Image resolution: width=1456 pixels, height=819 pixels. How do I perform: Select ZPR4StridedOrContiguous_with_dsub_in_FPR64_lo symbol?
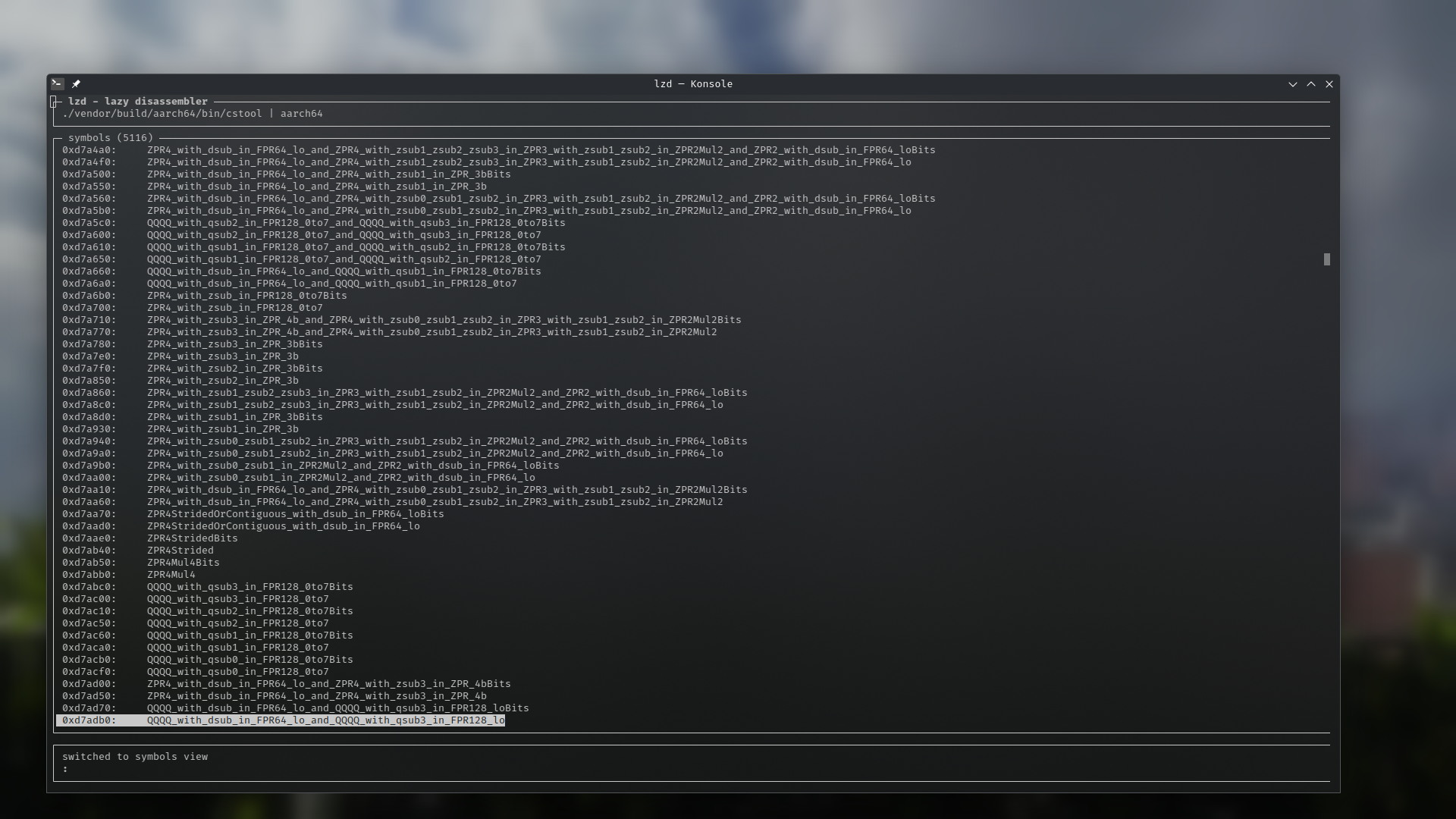pos(283,526)
